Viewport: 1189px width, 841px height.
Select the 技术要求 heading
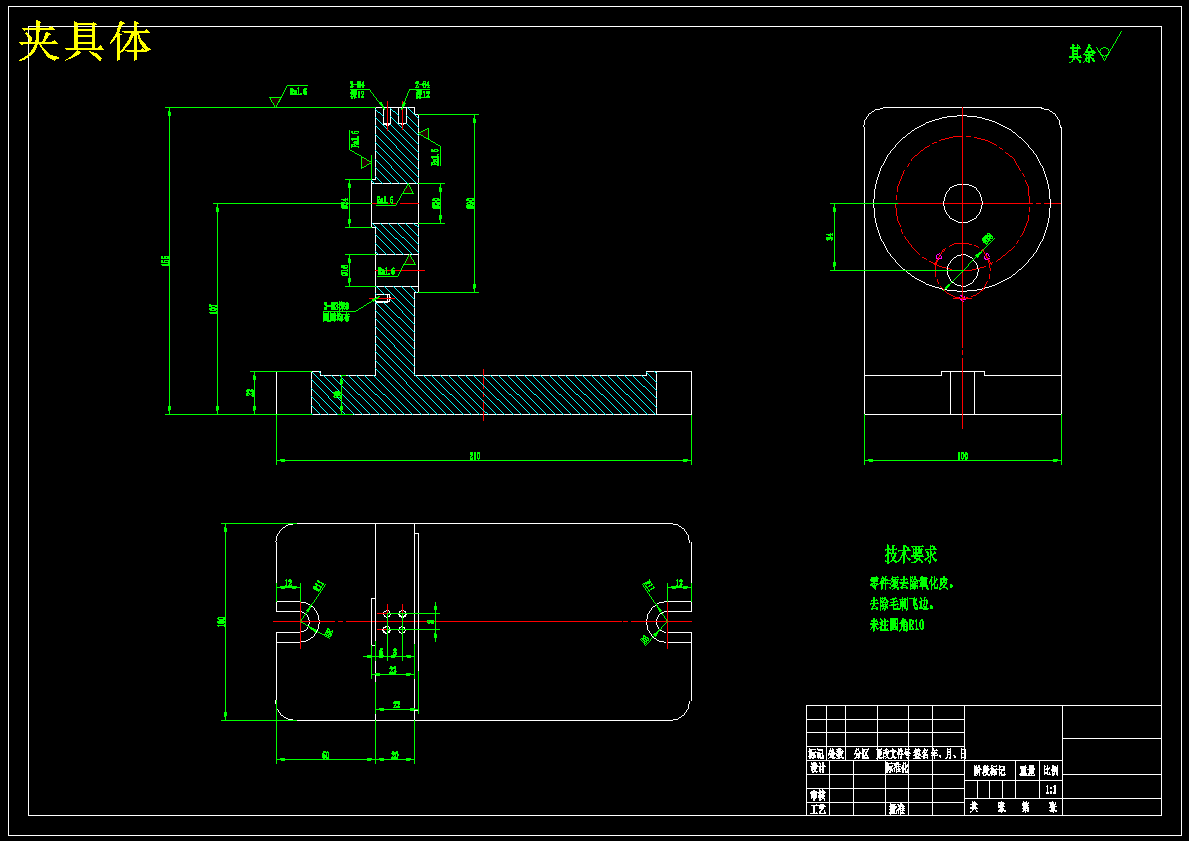[911, 554]
